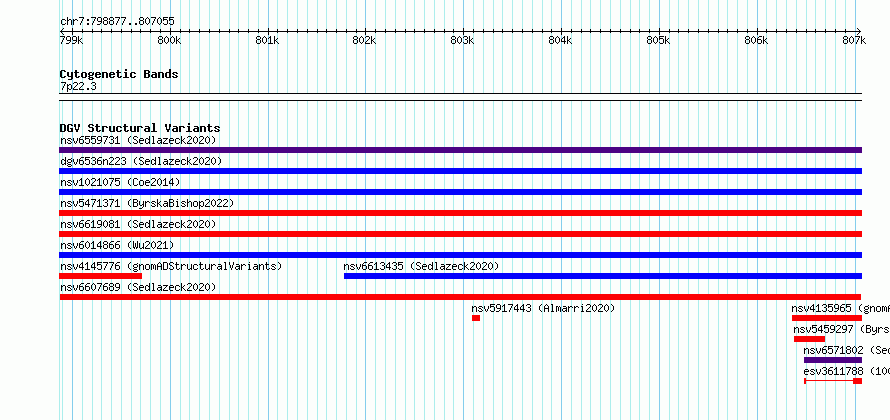
Task: Click the 804k ruler position
Action: (x=561, y=40)
